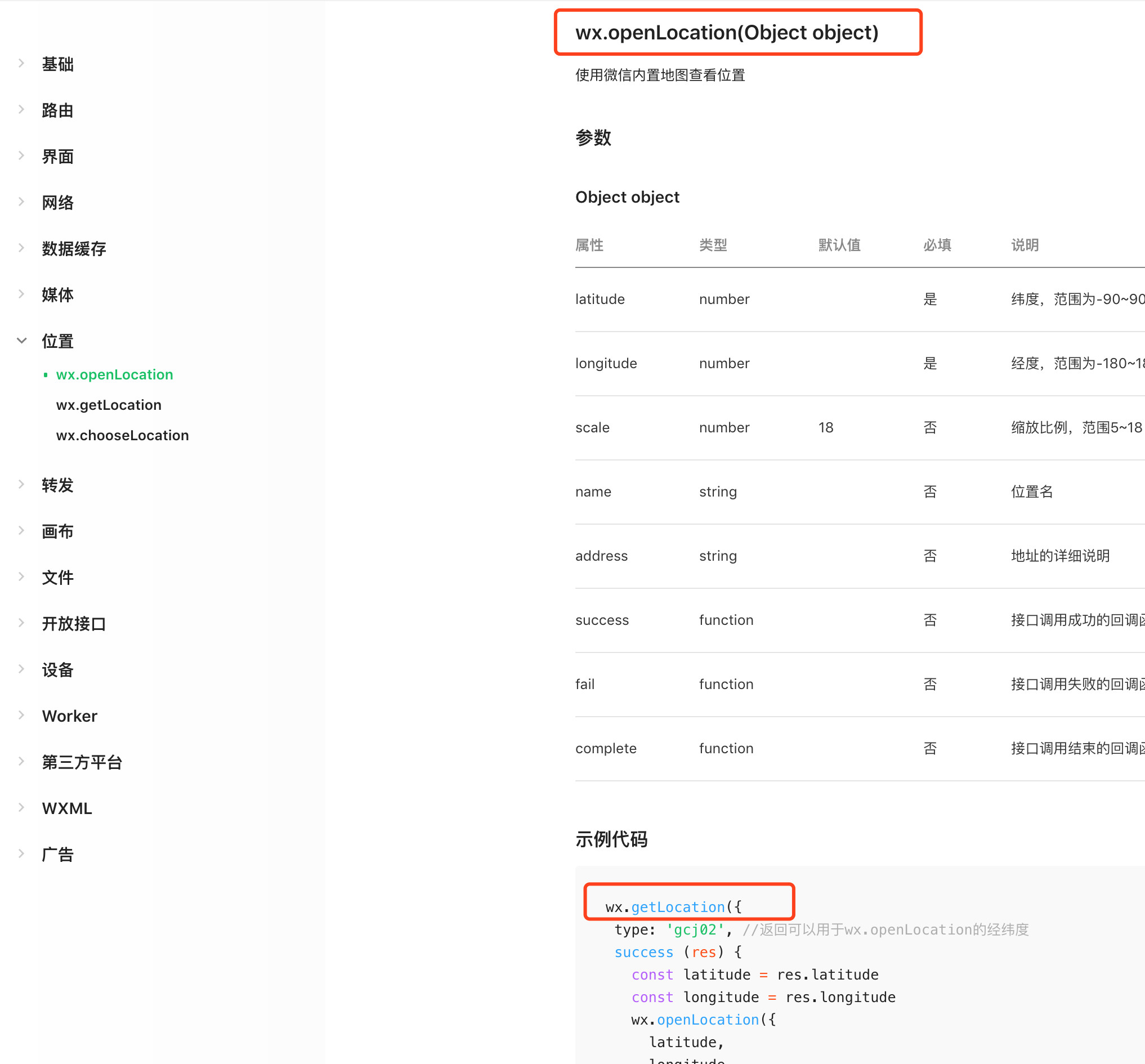Click the 默认值 column header
The width and height of the screenshot is (1145, 1064).
click(839, 245)
